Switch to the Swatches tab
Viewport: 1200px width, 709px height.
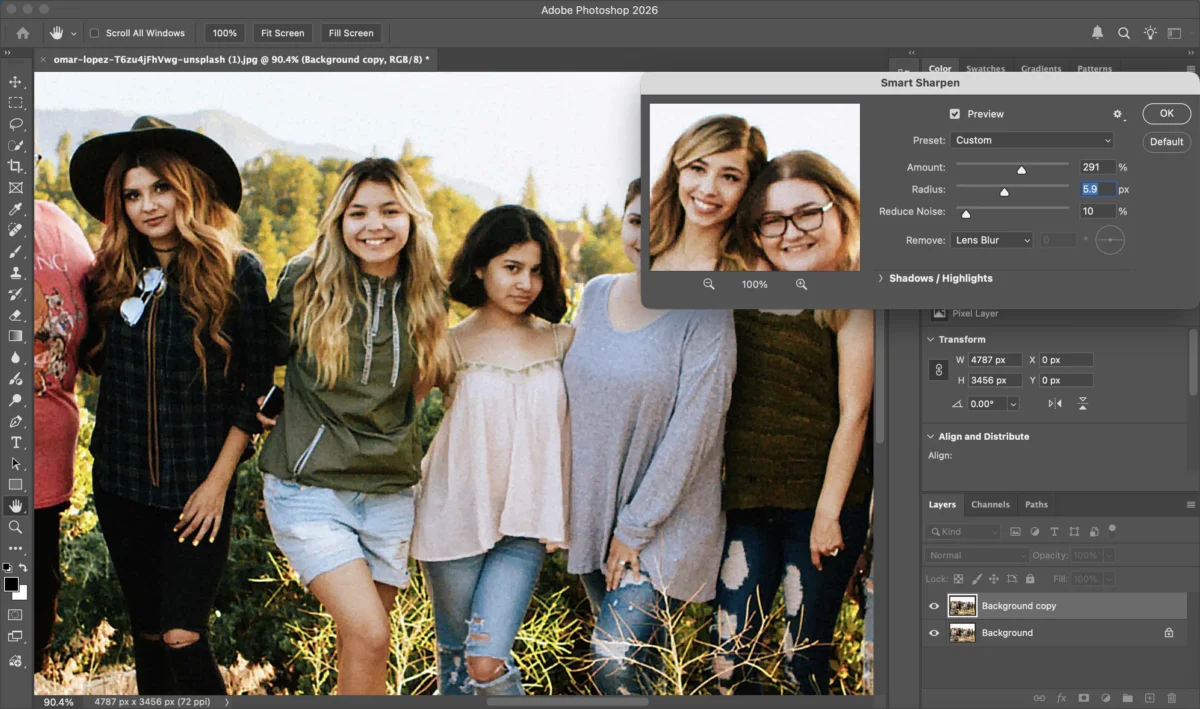(985, 69)
